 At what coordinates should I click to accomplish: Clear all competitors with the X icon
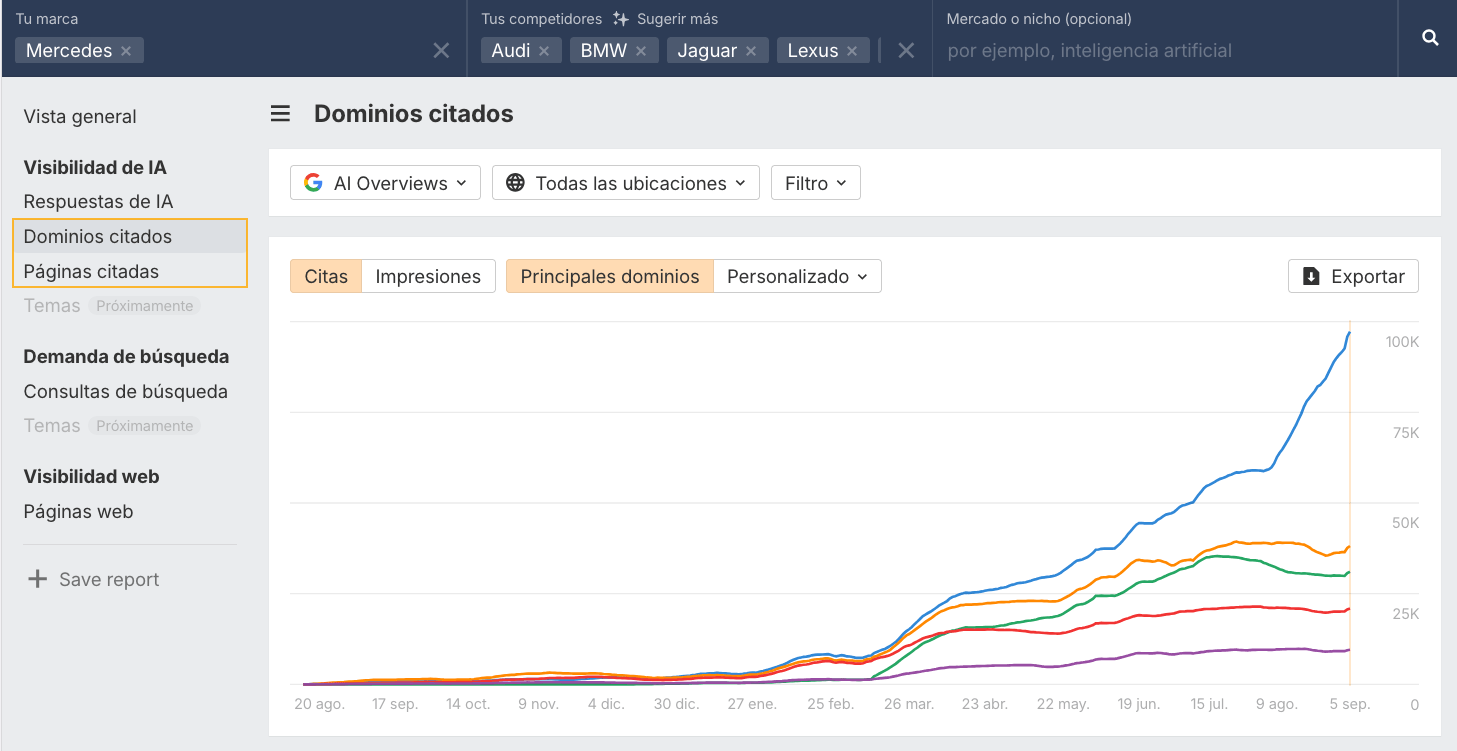click(906, 51)
